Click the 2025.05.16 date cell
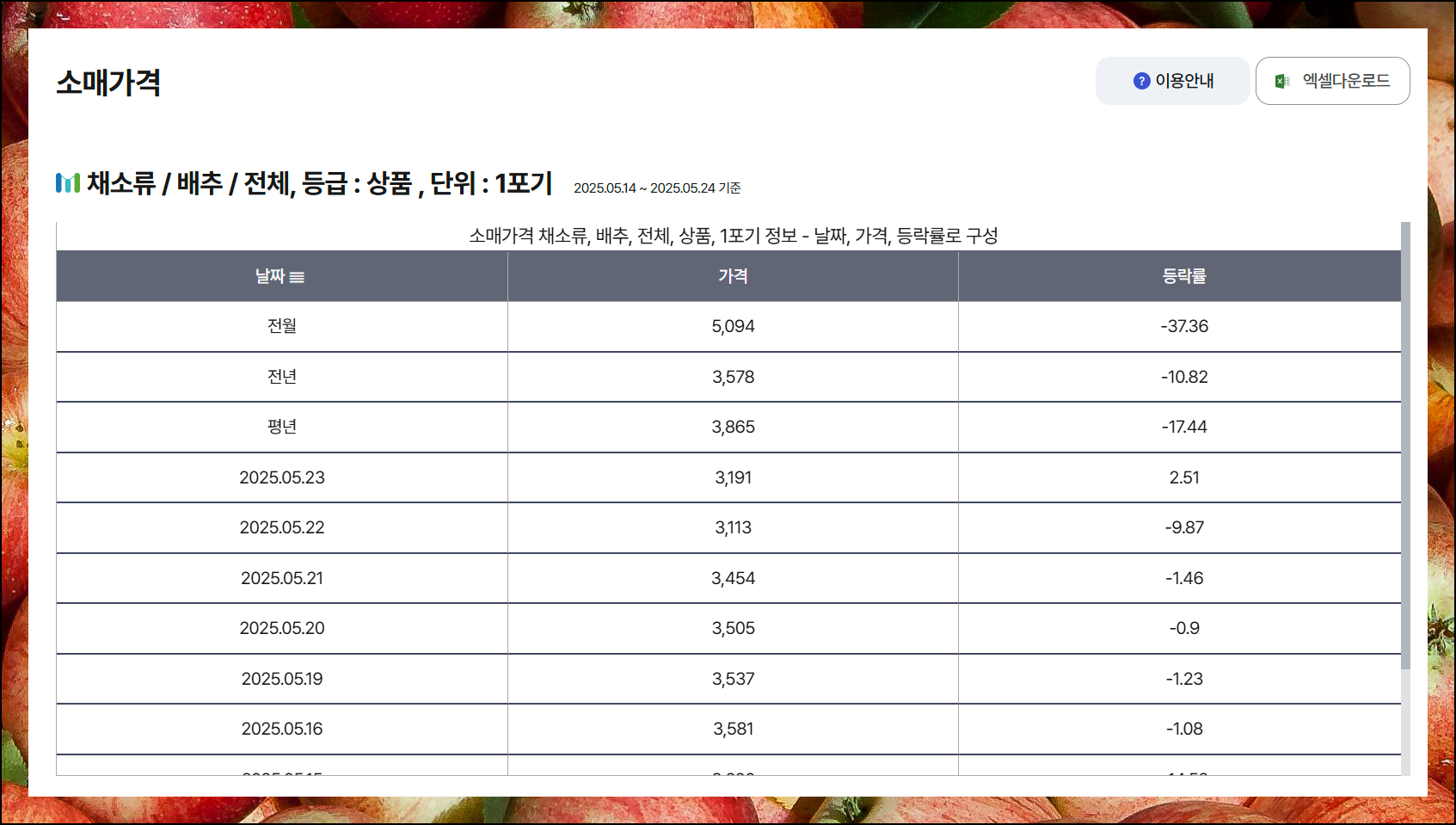Screen dimensions: 1456x825 pos(282,729)
